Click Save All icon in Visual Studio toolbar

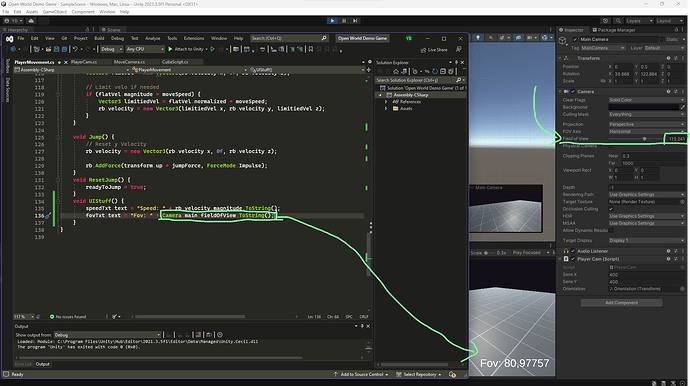coord(64,49)
